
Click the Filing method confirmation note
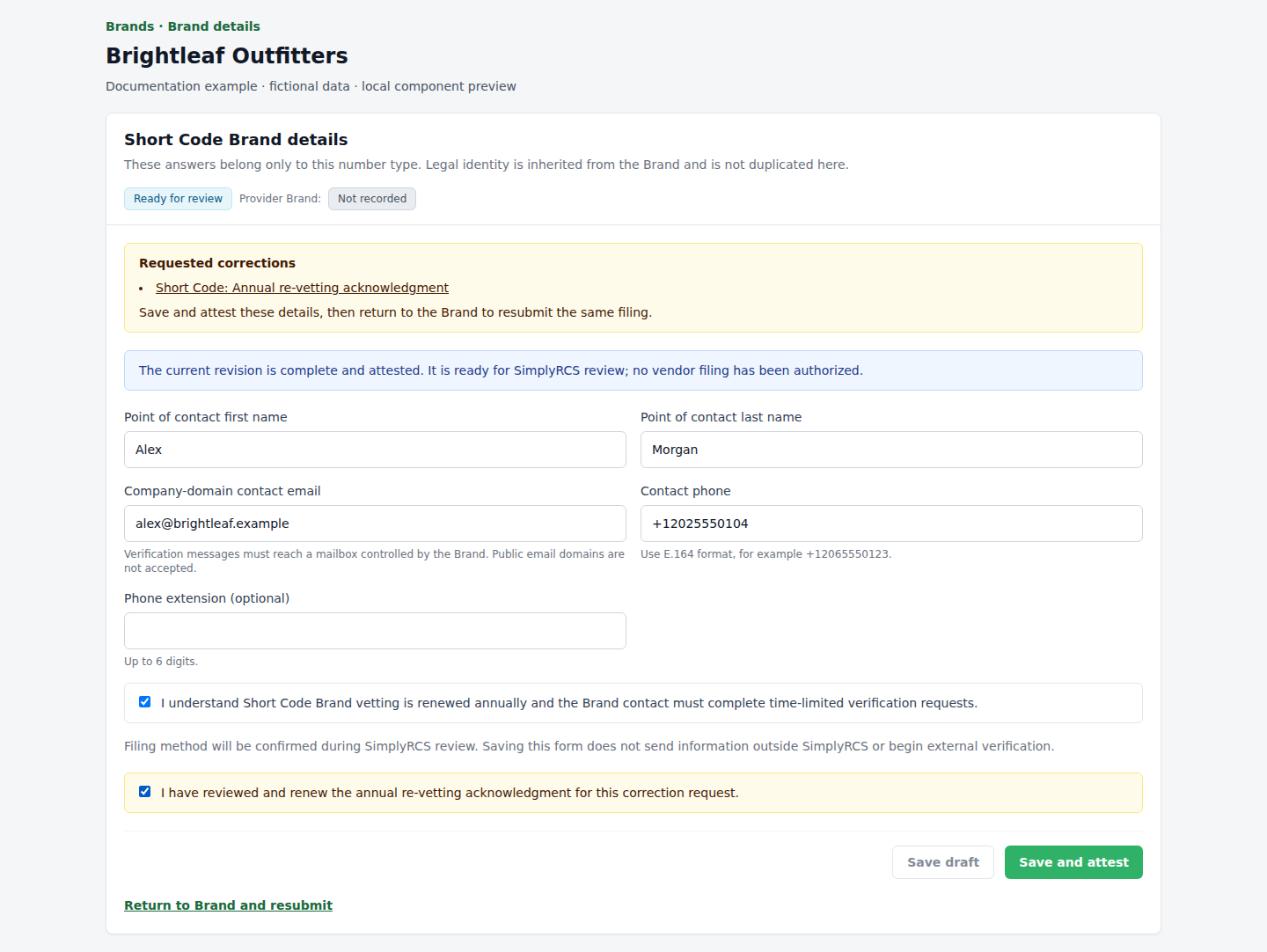pos(589,746)
